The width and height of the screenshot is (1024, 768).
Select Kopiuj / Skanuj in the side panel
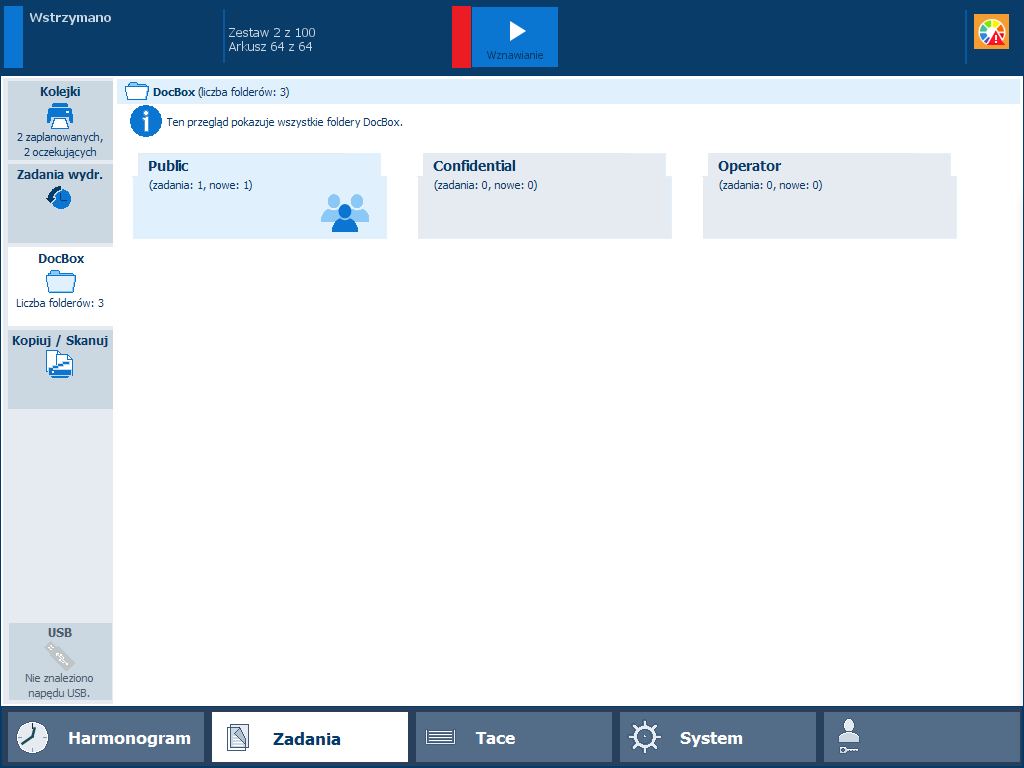coord(60,369)
